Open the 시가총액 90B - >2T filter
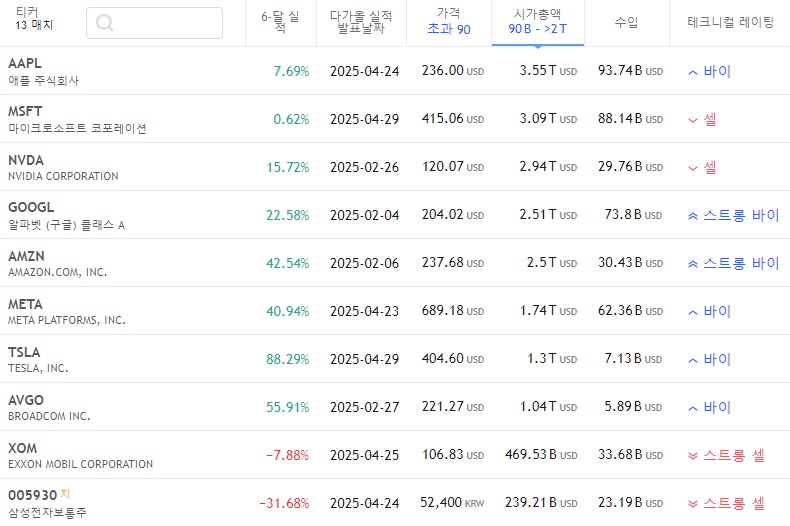This screenshot has width=790, height=526. 538,22
